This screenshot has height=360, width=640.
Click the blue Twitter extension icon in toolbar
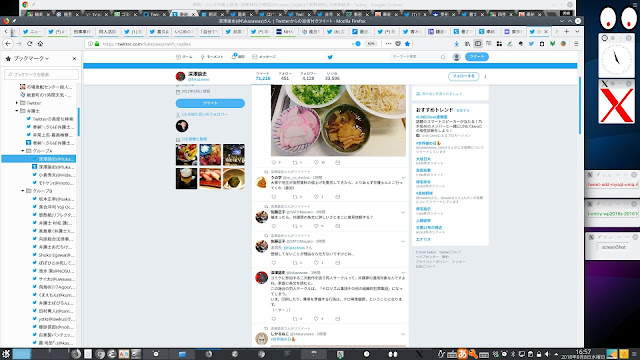(531, 44)
